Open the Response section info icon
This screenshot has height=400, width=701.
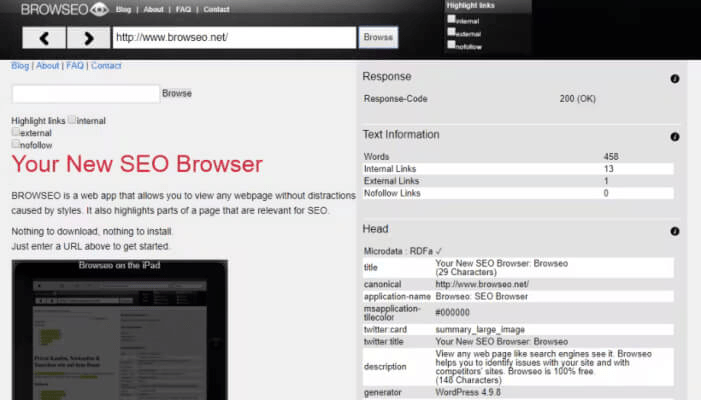675,79
